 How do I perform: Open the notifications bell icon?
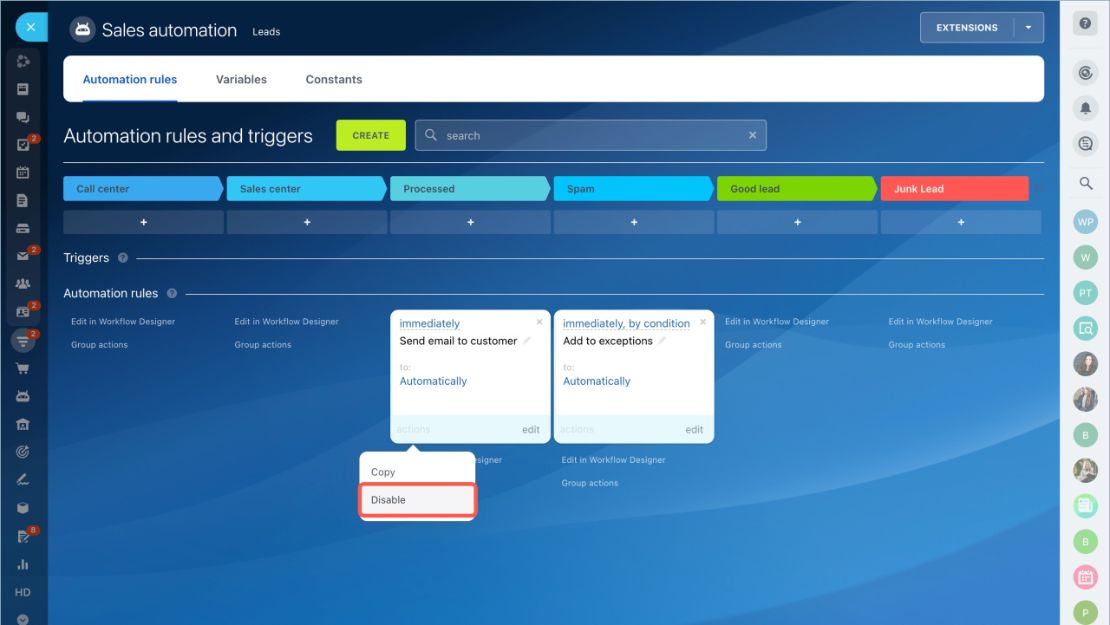(1085, 108)
